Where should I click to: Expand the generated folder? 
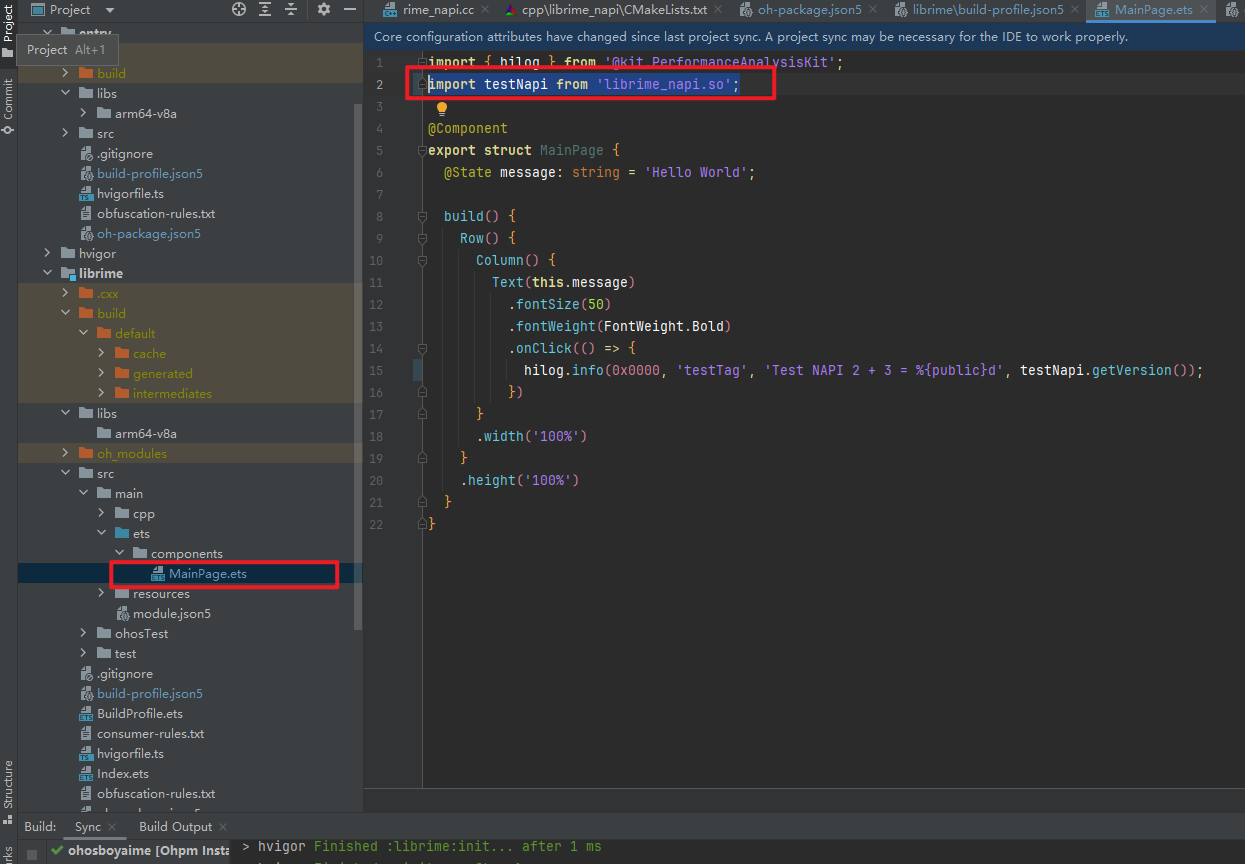tap(102, 374)
